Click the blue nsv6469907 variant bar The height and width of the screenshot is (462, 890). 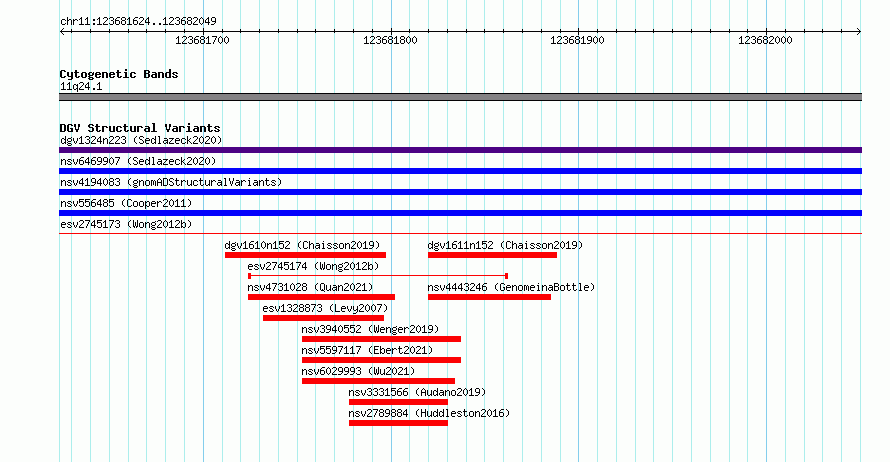pos(460,171)
